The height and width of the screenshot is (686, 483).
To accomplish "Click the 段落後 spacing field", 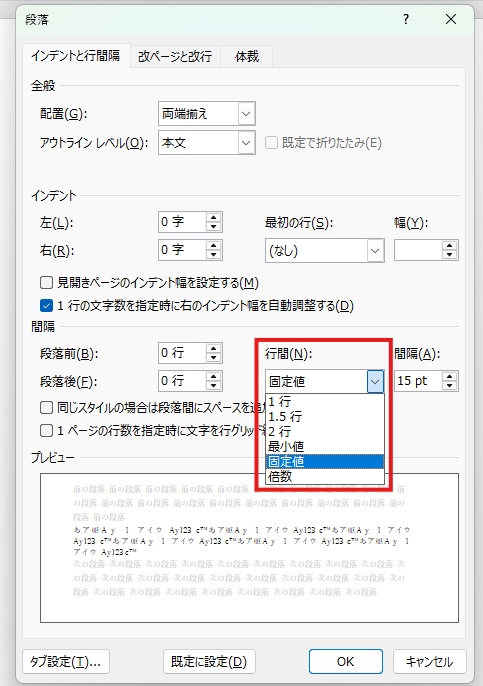I will pos(182,381).
